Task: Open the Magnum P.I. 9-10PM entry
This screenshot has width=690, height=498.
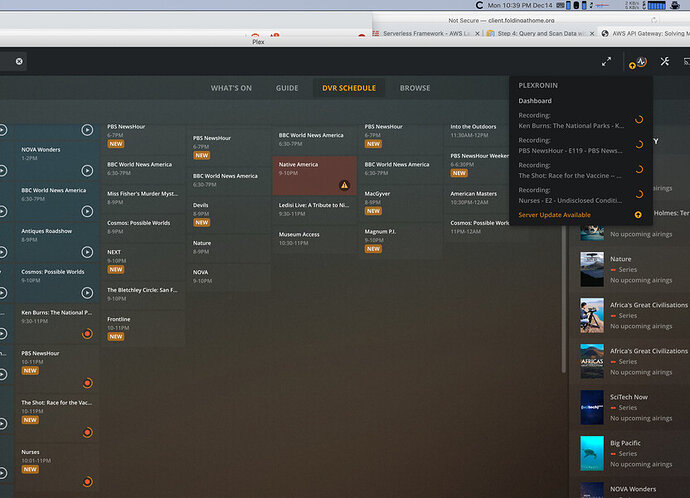Action: pyautogui.click(x=400, y=241)
